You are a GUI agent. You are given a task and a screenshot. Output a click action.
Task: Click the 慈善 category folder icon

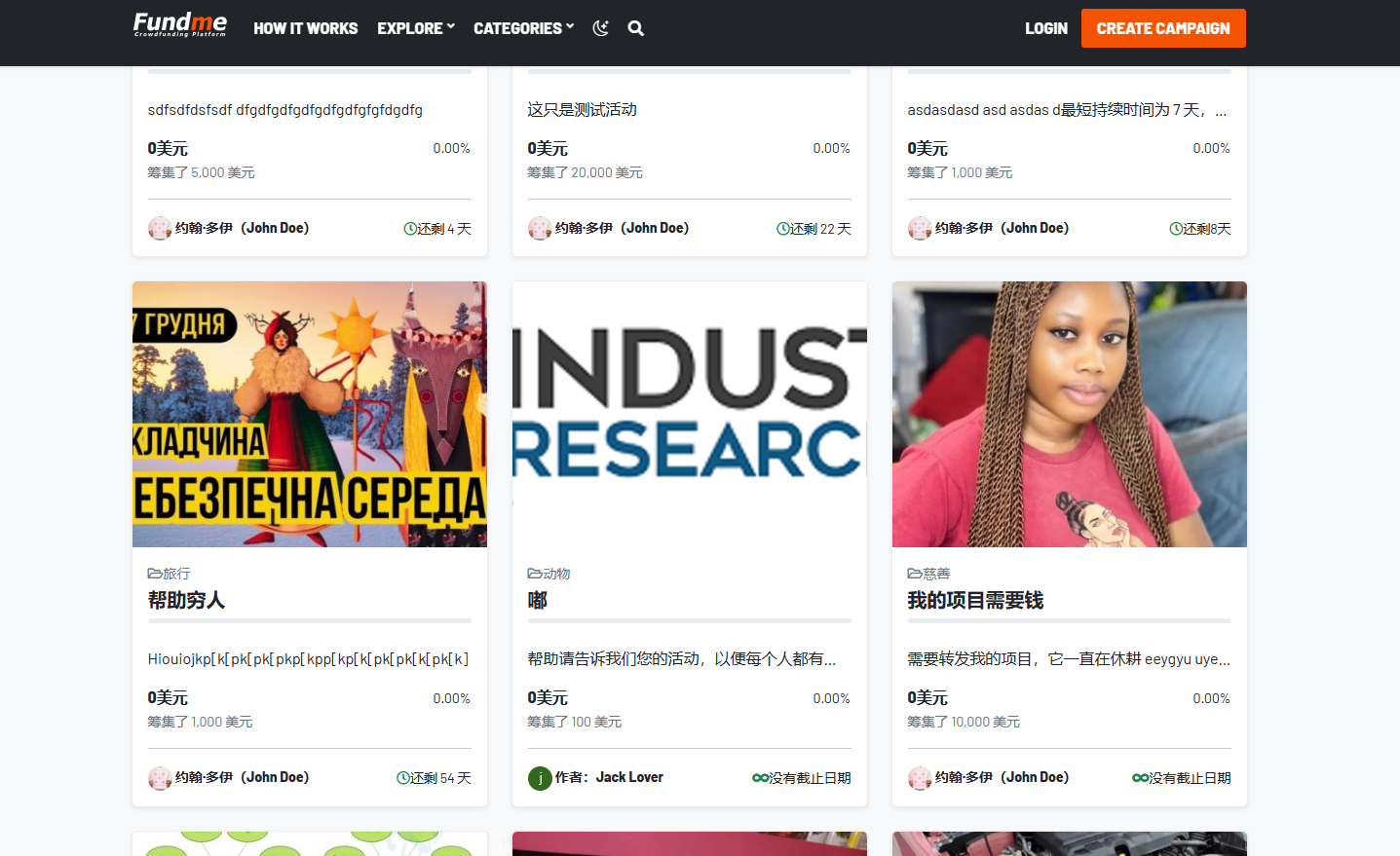(x=914, y=574)
